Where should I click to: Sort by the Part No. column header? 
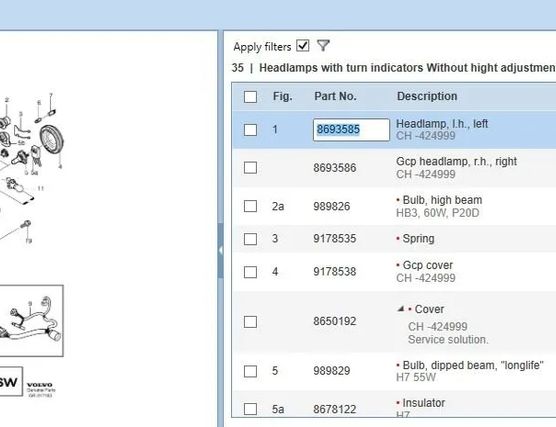(x=335, y=96)
